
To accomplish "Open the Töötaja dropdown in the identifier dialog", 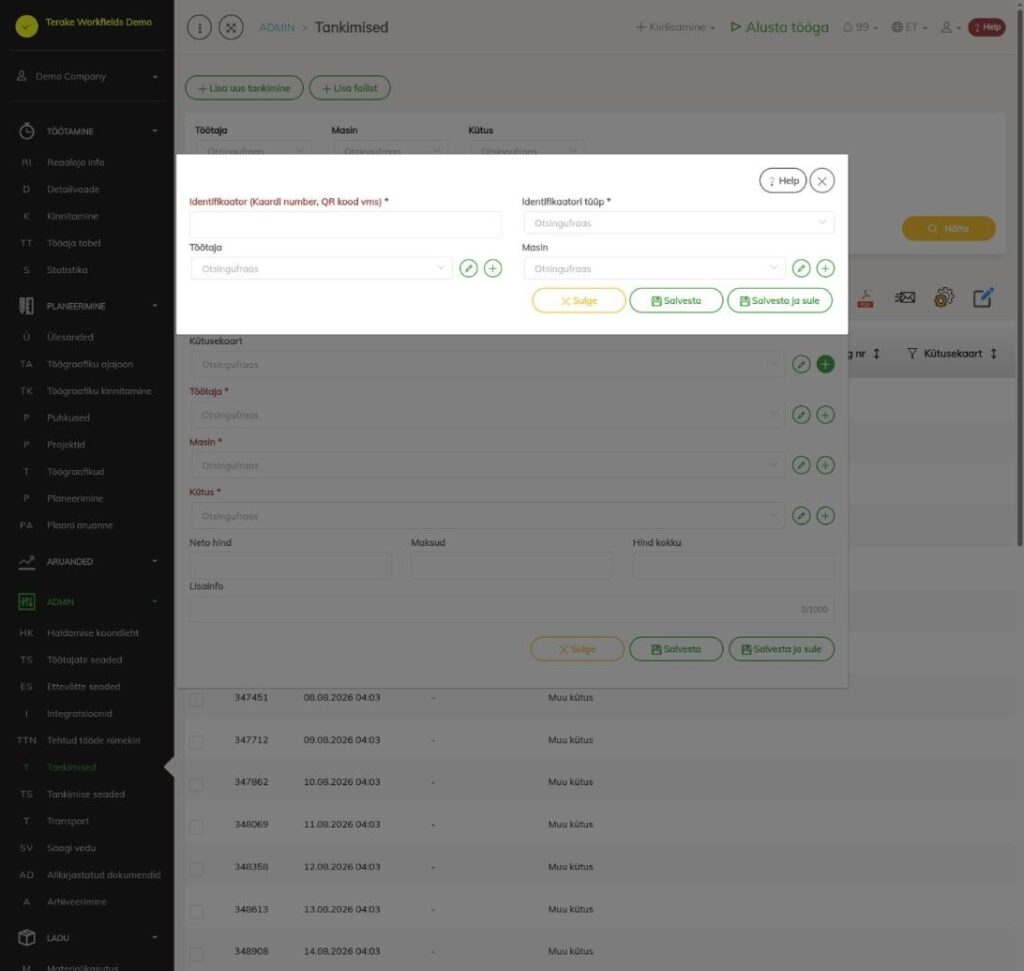I will [x=321, y=268].
